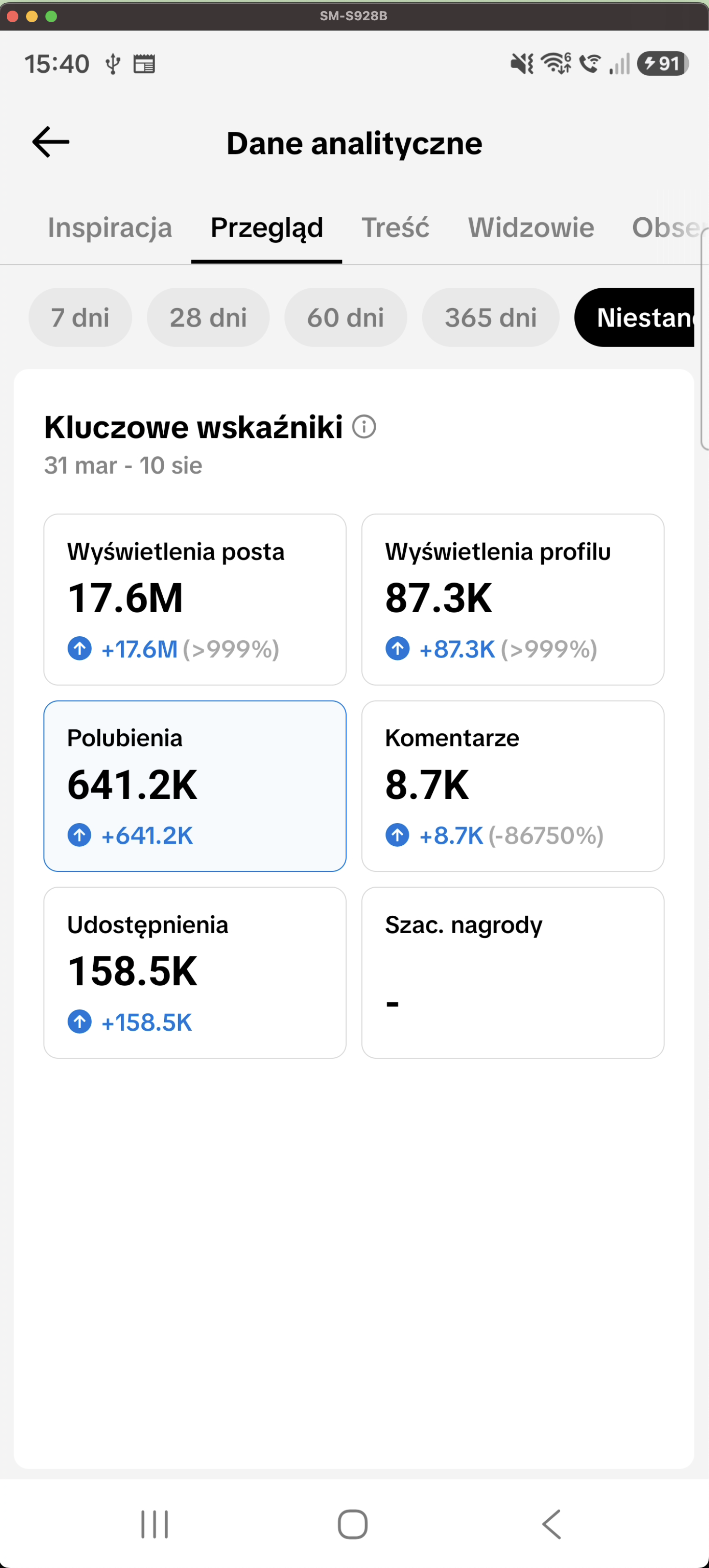The image size is (709, 1568).
Task: Open the Niestandardowy custom range selector
Action: (635, 318)
